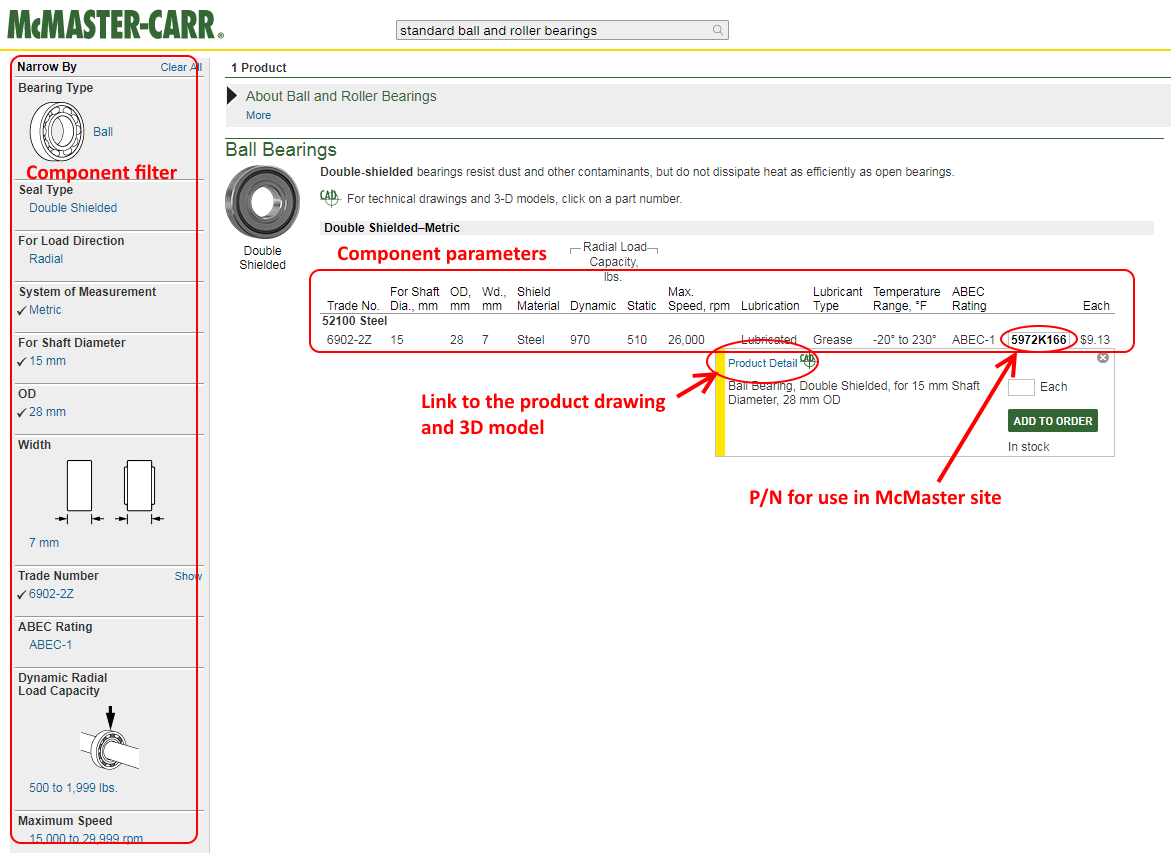Click the McMaster-Carr logo

[x=115, y=25]
